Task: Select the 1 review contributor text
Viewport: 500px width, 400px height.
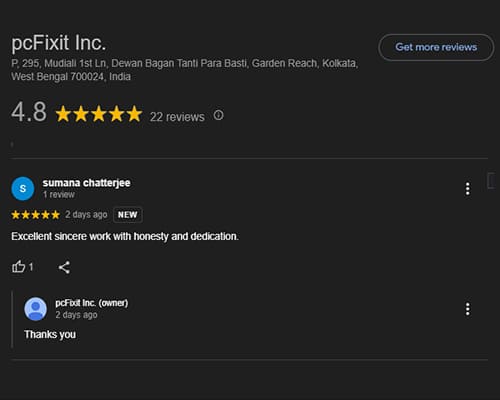Action: [x=59, y=195]
